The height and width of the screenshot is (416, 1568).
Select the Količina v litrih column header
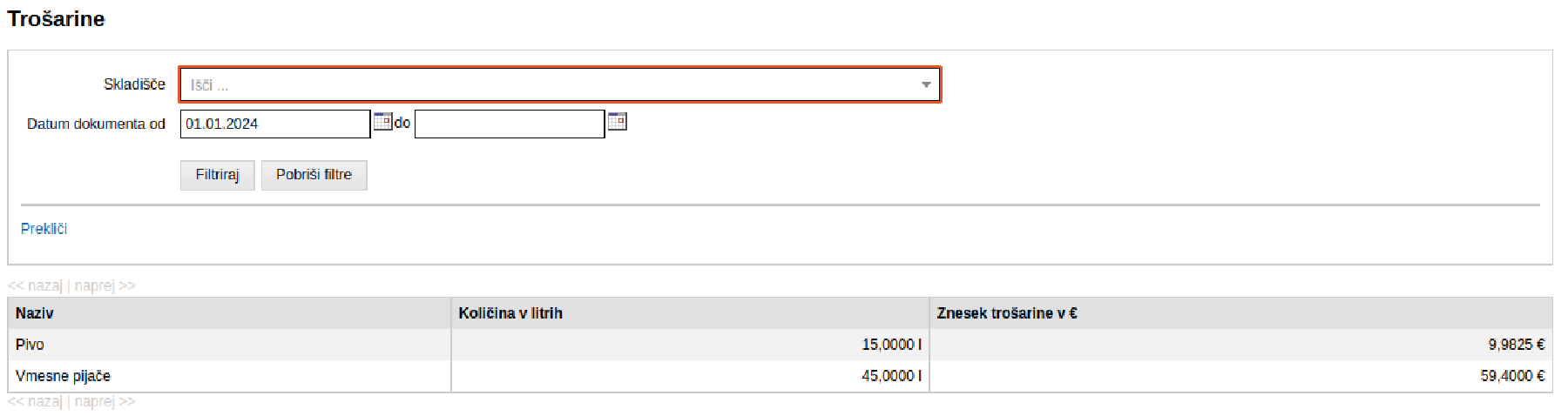[x=510, y=313]
